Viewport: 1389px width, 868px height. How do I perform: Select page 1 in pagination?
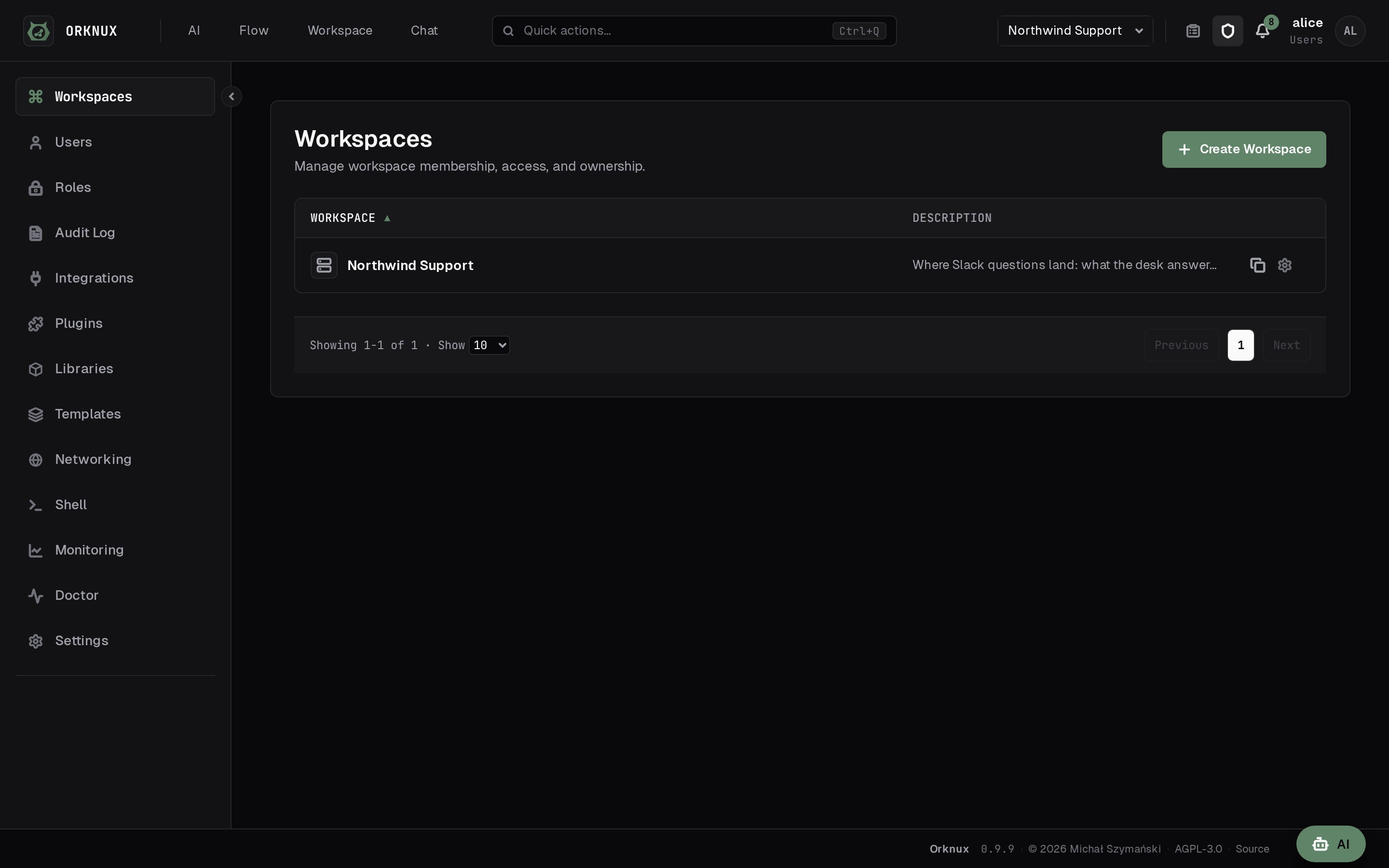(x=1240, y=345)
